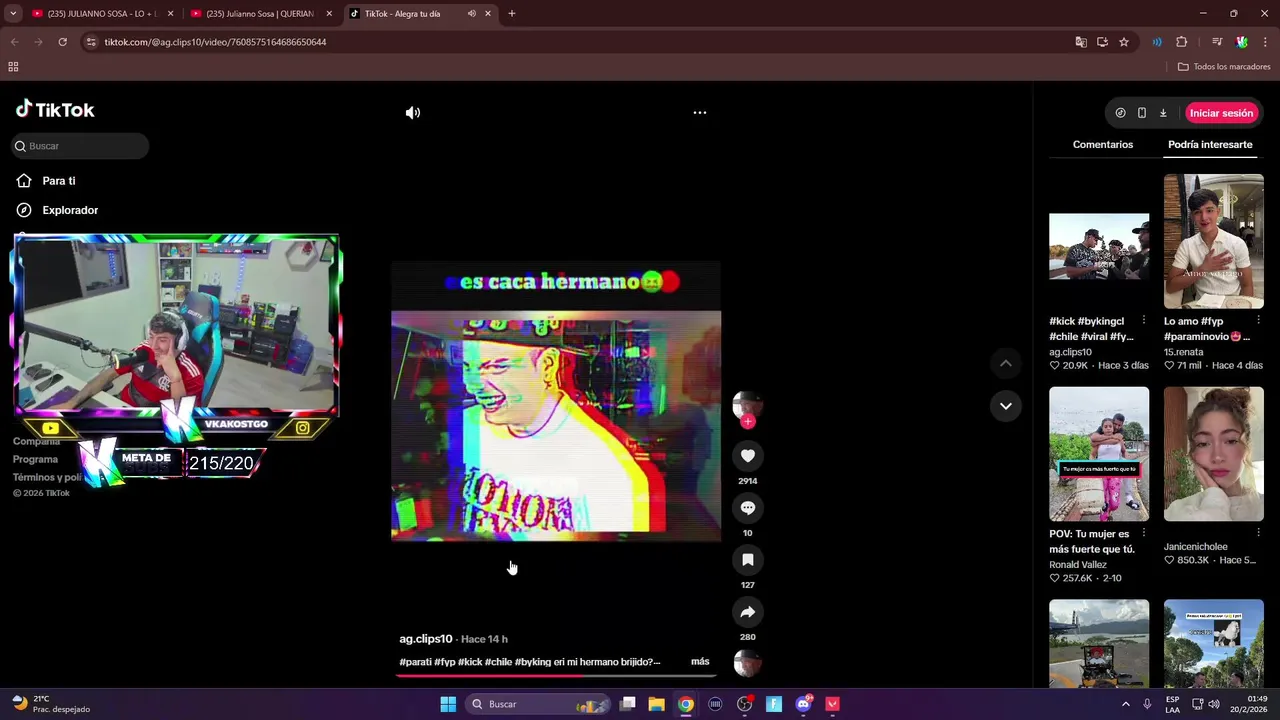Click the address bar URL
The width and height of the screenshot is (1280, 720).
tap(215, 42)
